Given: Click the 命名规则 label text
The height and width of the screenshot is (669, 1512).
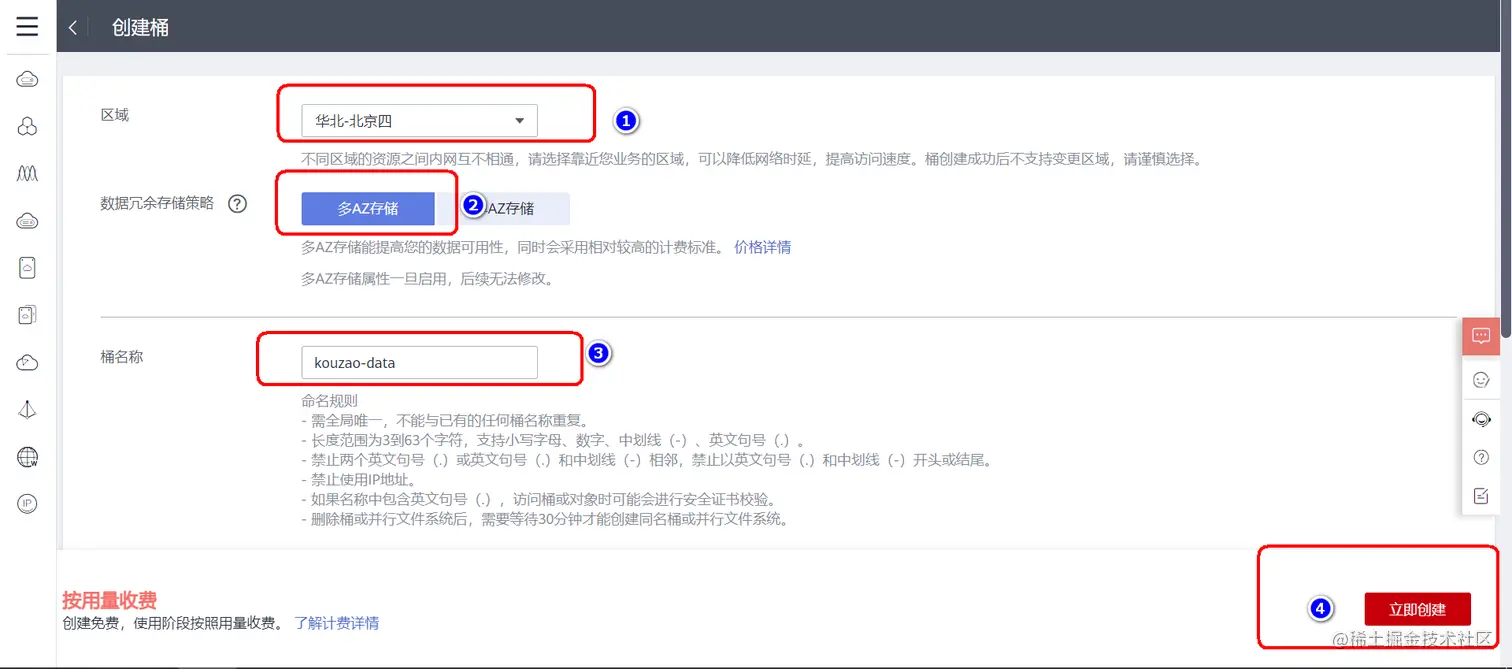Looking at the screenshot, I should click(x=329, y=401).
